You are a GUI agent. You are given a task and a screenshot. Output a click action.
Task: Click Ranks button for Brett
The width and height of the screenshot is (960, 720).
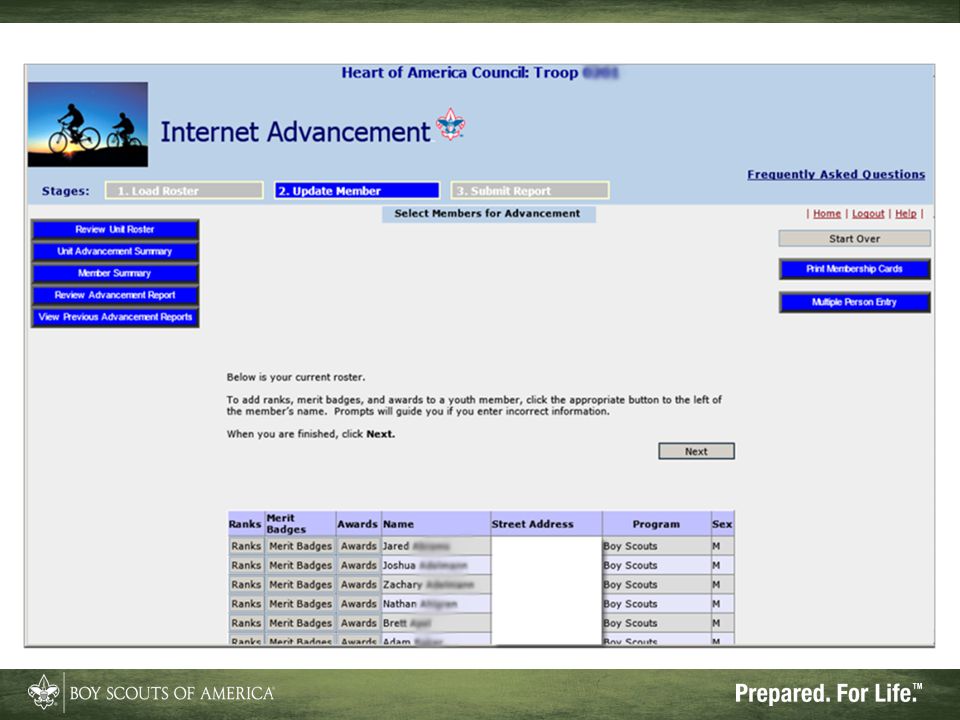[x=246, y=623]
